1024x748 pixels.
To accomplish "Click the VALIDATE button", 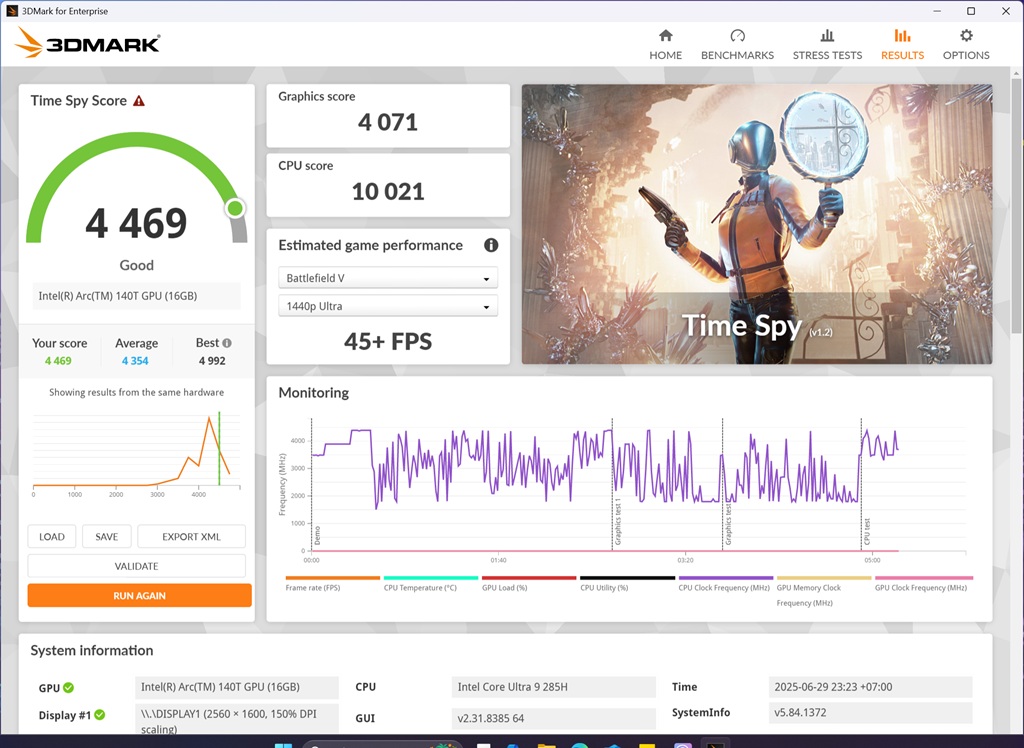I will tap(136, 566).
